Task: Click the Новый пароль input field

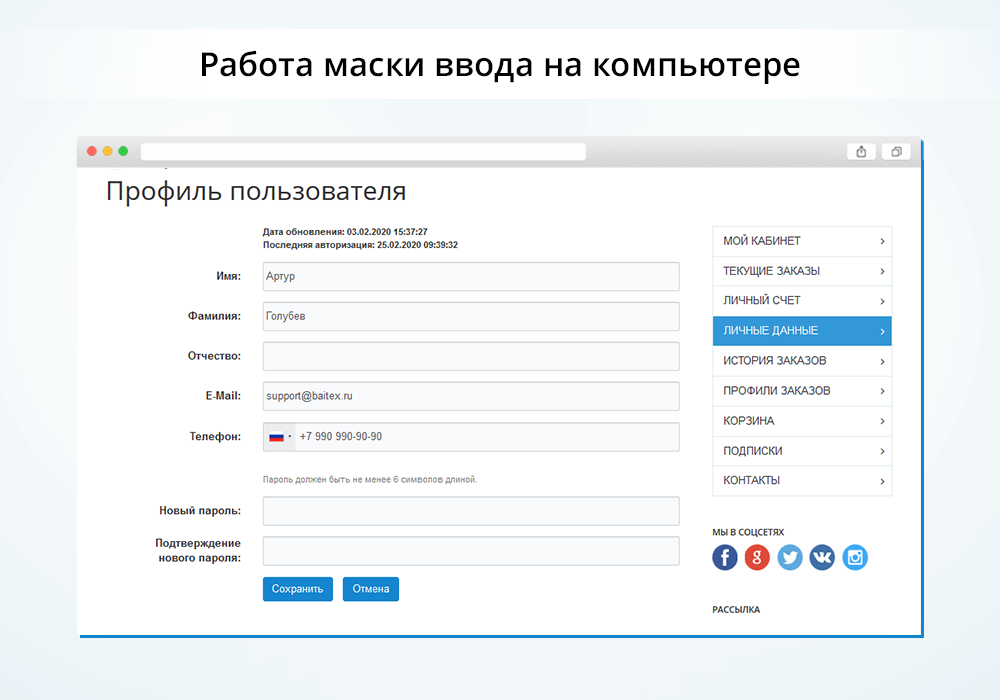Action: tap(470, 511)
